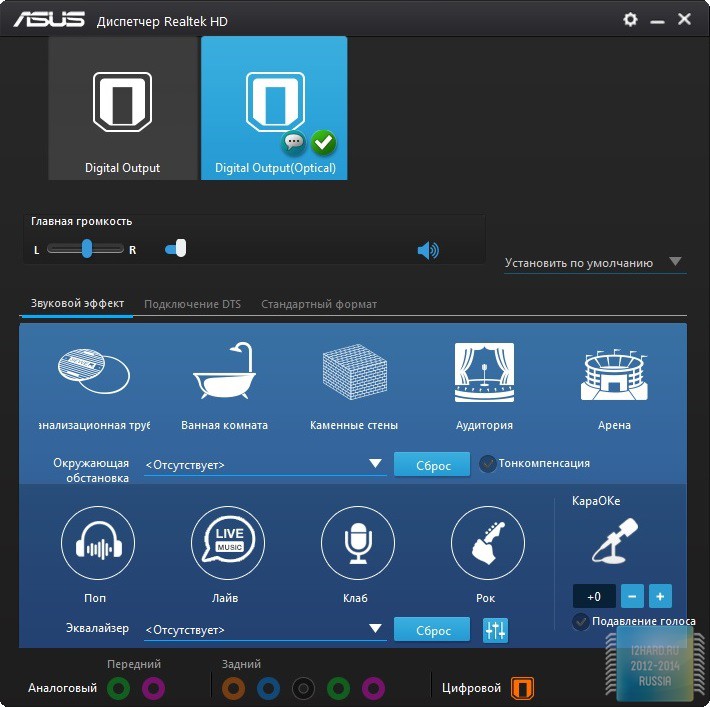Image resolution: width=710 pixels, height=707 pixels.
Task: Choose the 'Ванная комната' bathtub icon
Action: (225, 371)
